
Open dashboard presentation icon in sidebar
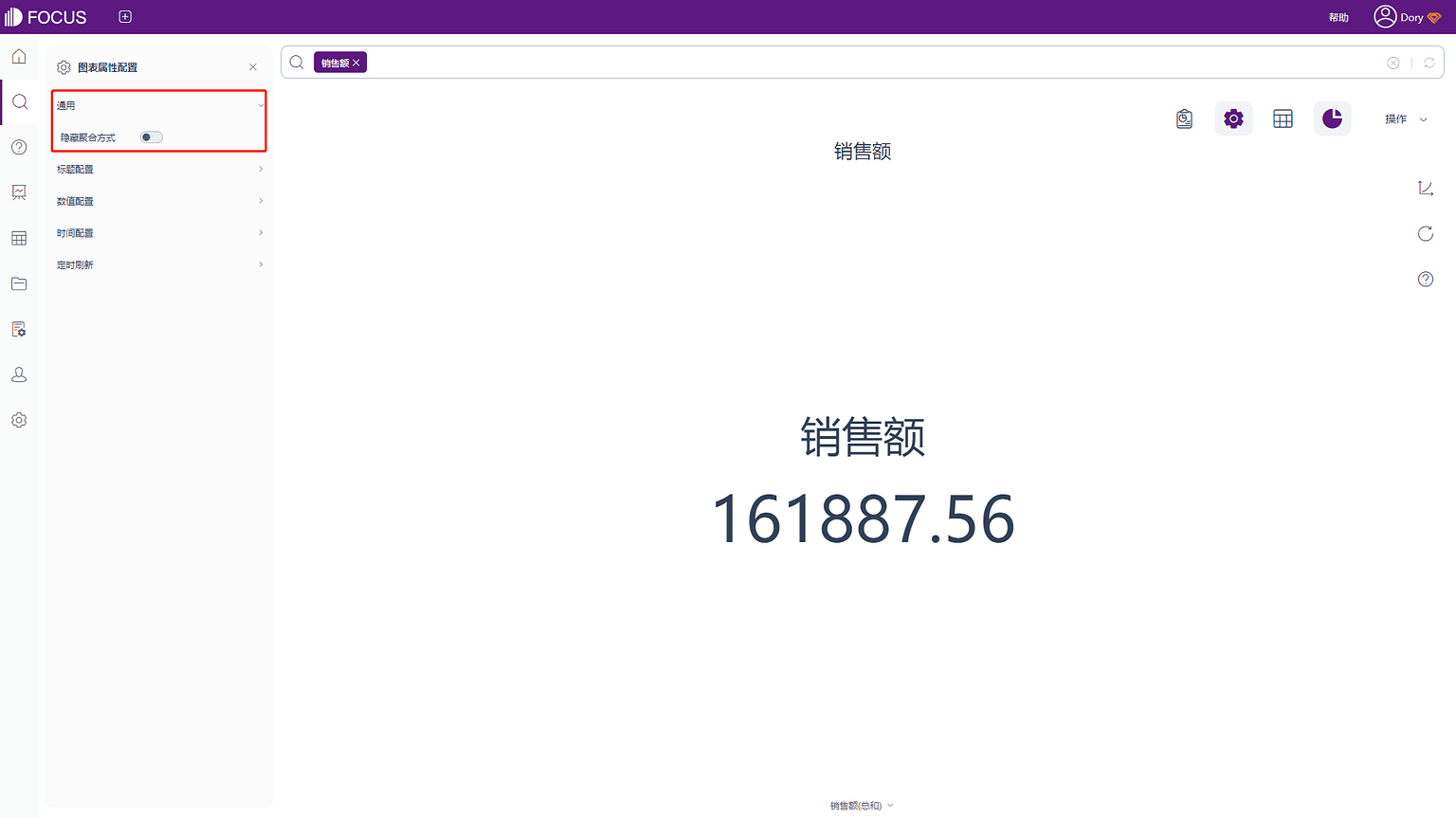point(19,192)
